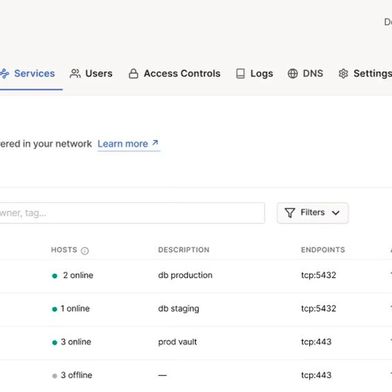This screenshot has width=392, height=392.
Task: Select the 1 online hosts cell
Action: pos(71,309)
